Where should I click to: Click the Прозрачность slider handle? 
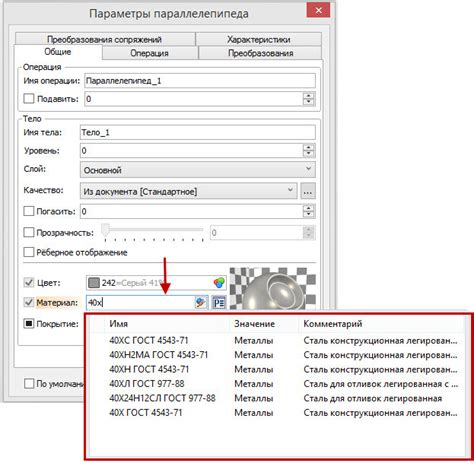[x=105, y=230]
